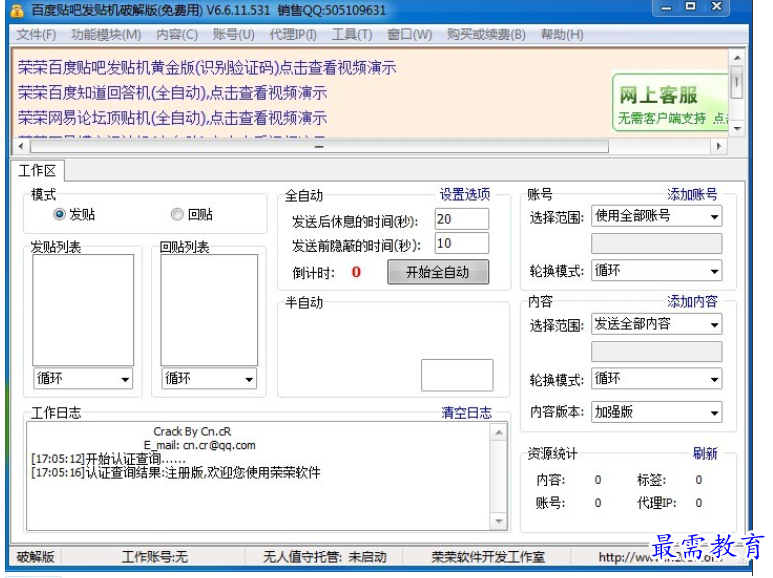This screenshot has height=578, width=773.
Task: Click the banner's scroll right arrow
Action: 719,146
